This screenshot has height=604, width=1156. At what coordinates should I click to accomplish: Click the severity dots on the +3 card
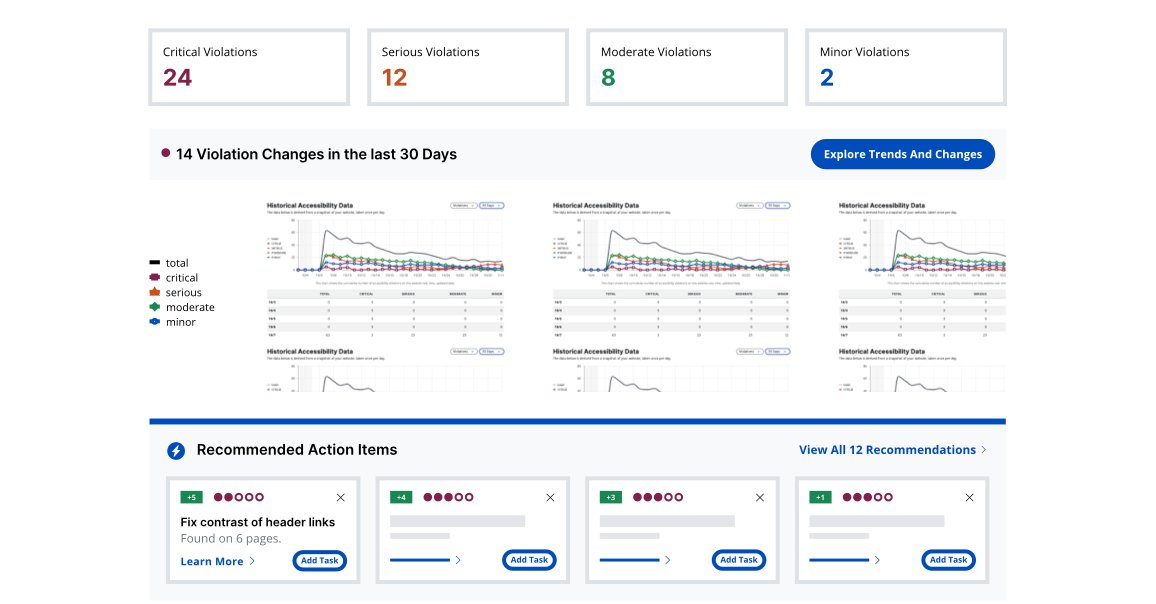pos(658,498)
